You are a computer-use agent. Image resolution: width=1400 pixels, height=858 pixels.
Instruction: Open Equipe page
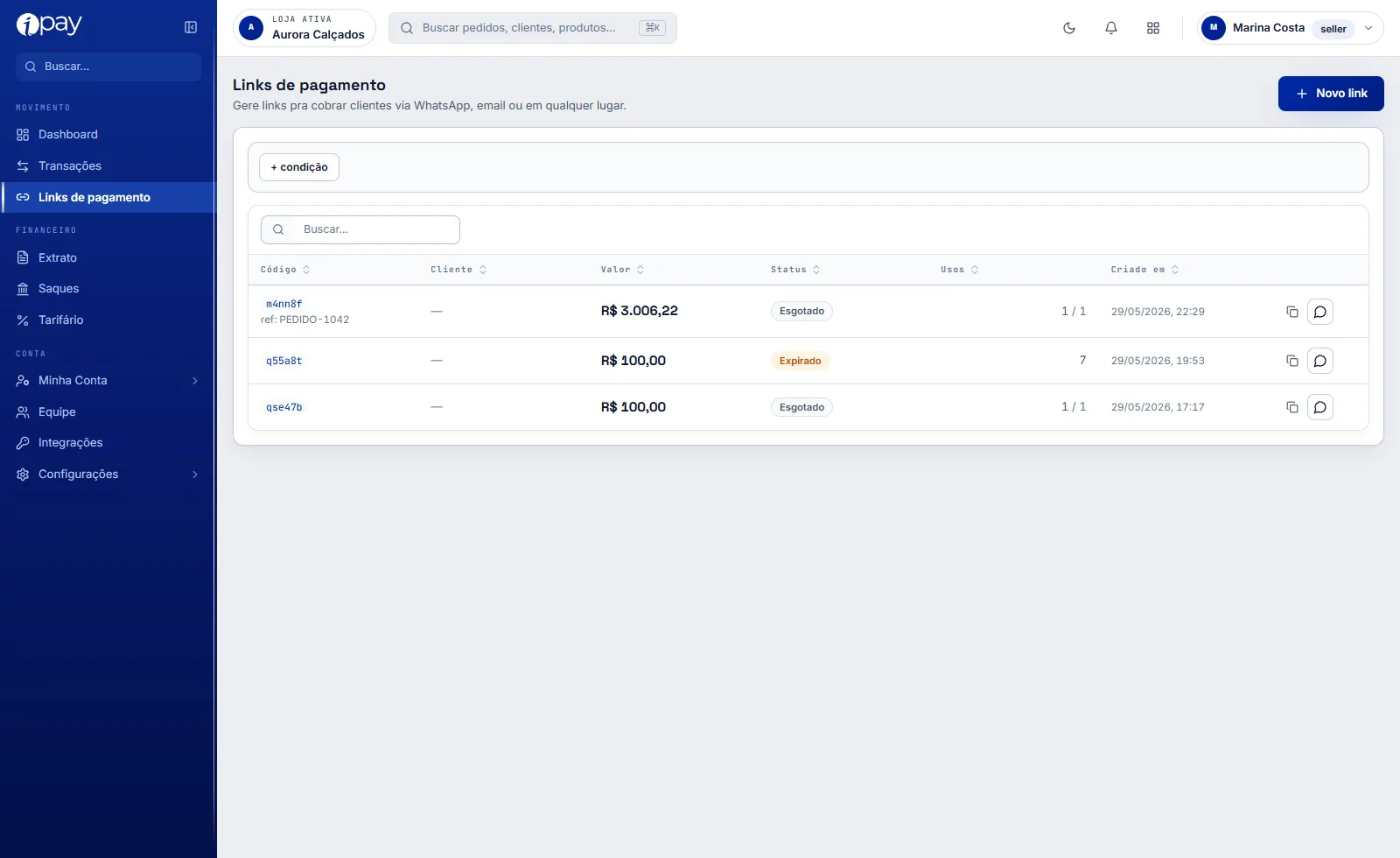coord(108,412)
